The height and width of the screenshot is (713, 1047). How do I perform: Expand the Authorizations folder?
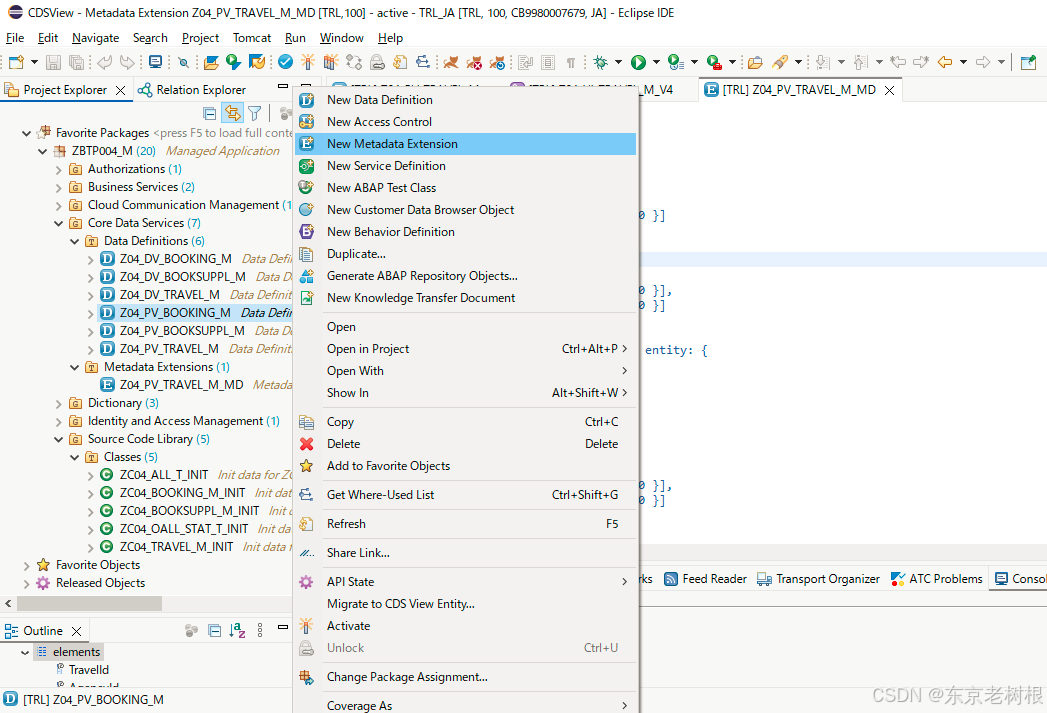coord(59,170)
